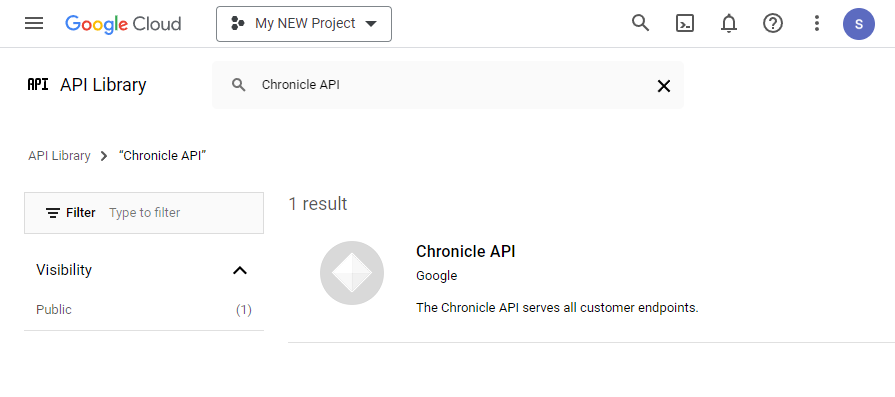Click the API Library page title
This screenshot has height=397, width=895.
103,84
